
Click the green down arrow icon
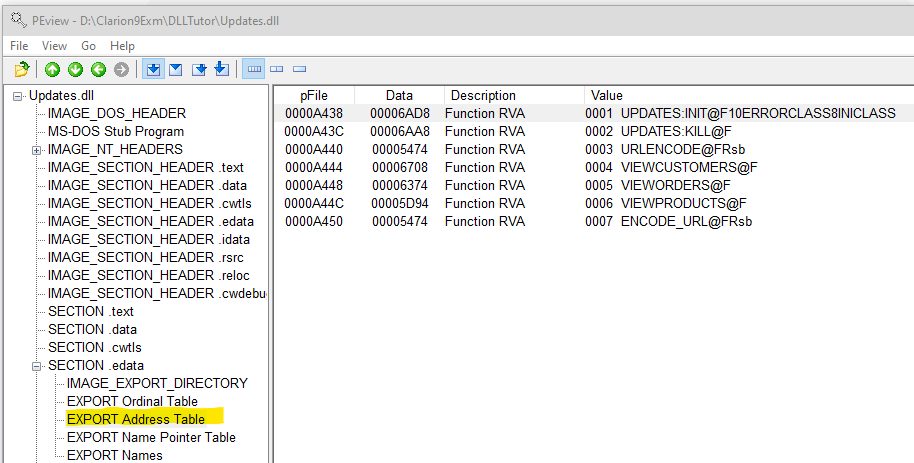point(75,69)
